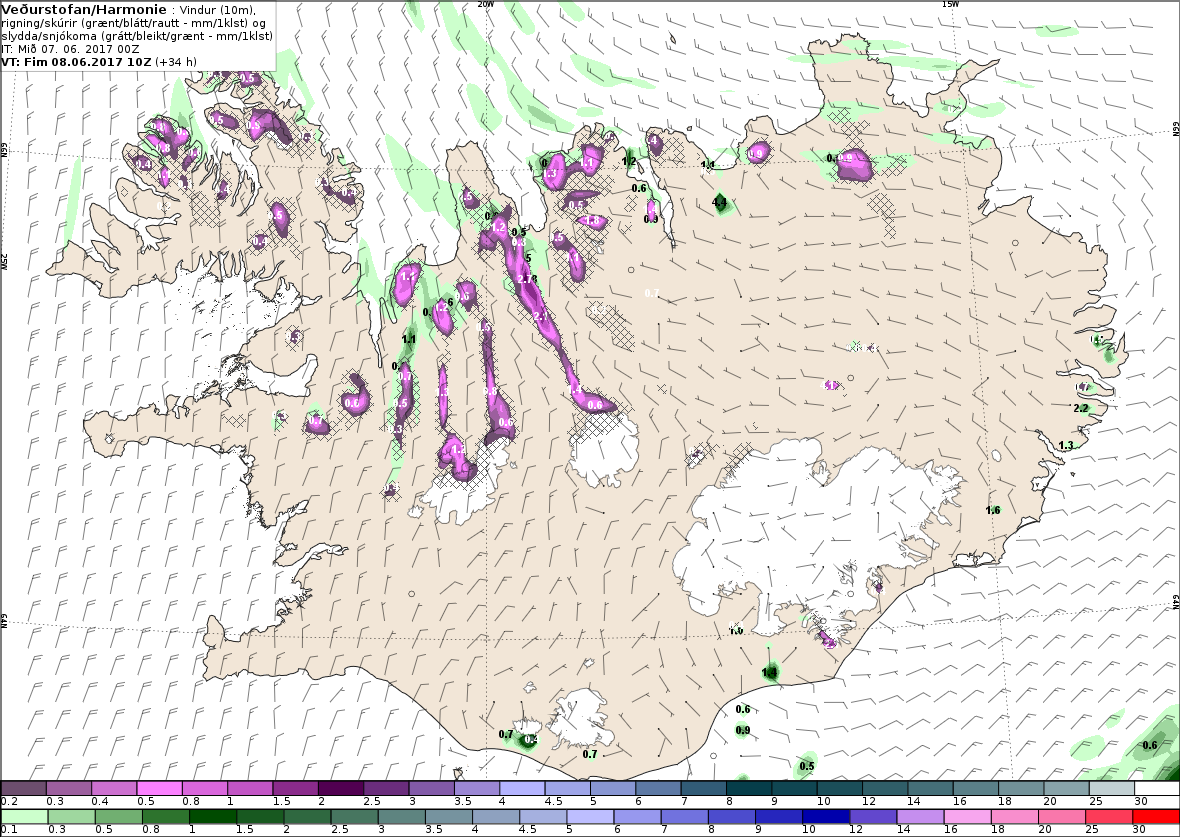Click the light pink 16 swatch in lower legend

click(967, 817)
